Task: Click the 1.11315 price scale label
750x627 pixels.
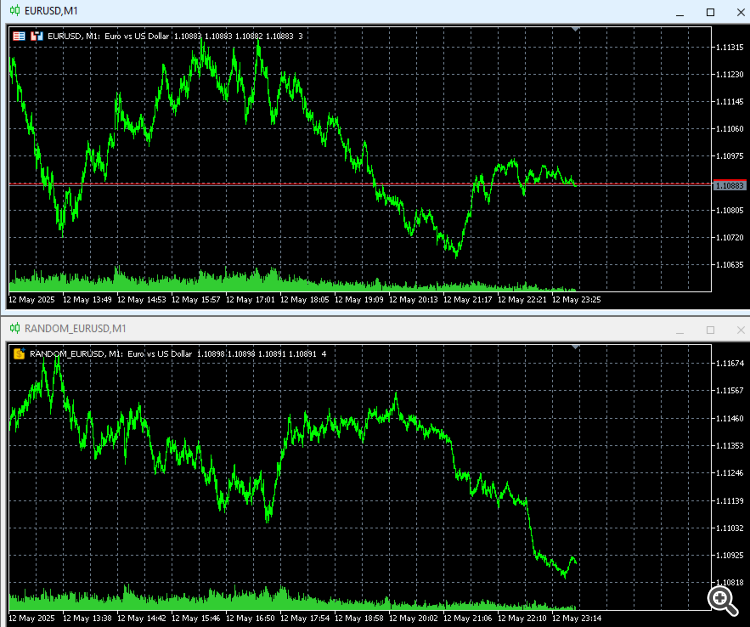Action: 729,47
